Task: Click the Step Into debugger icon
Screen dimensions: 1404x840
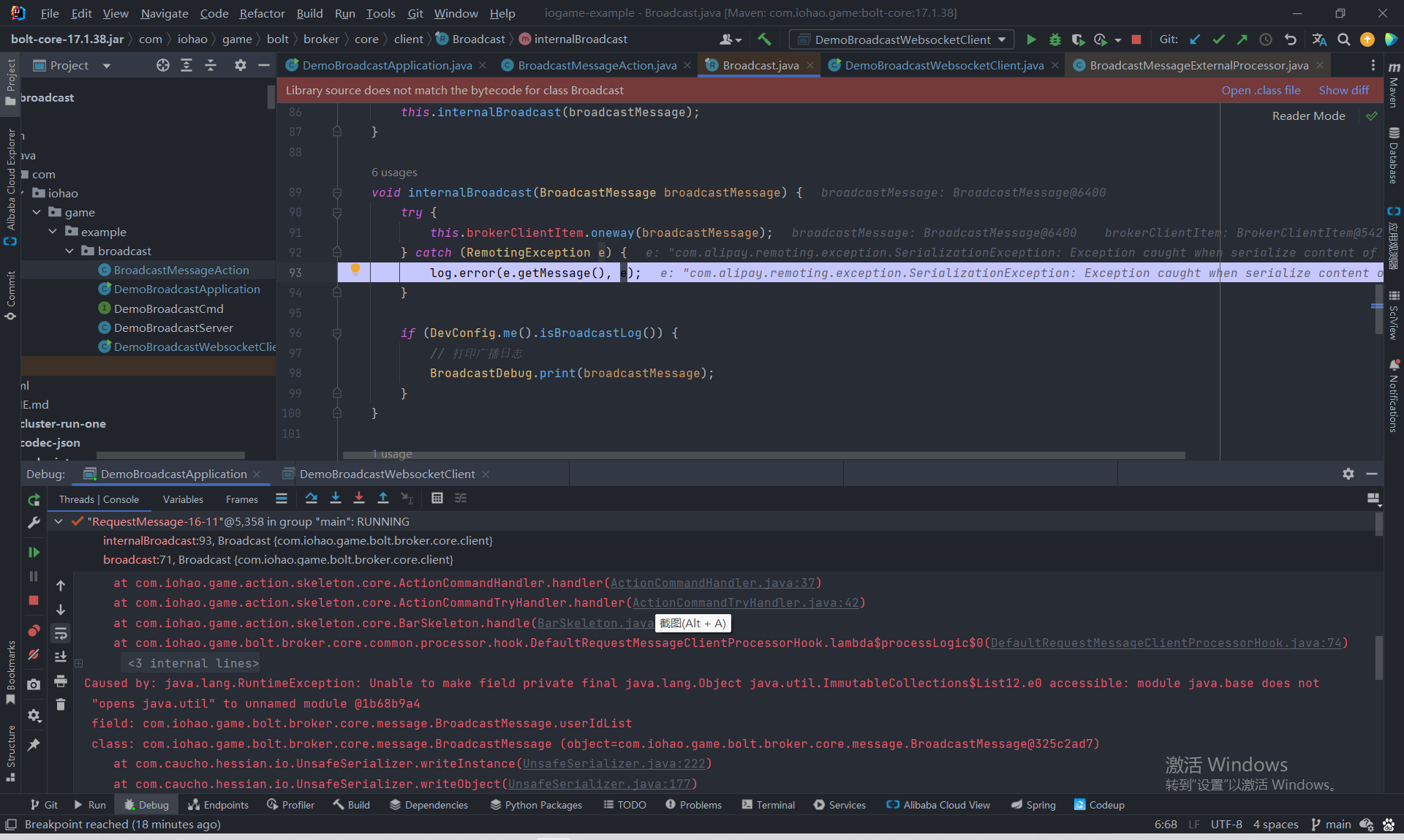Action: click(x=336, y=499)
